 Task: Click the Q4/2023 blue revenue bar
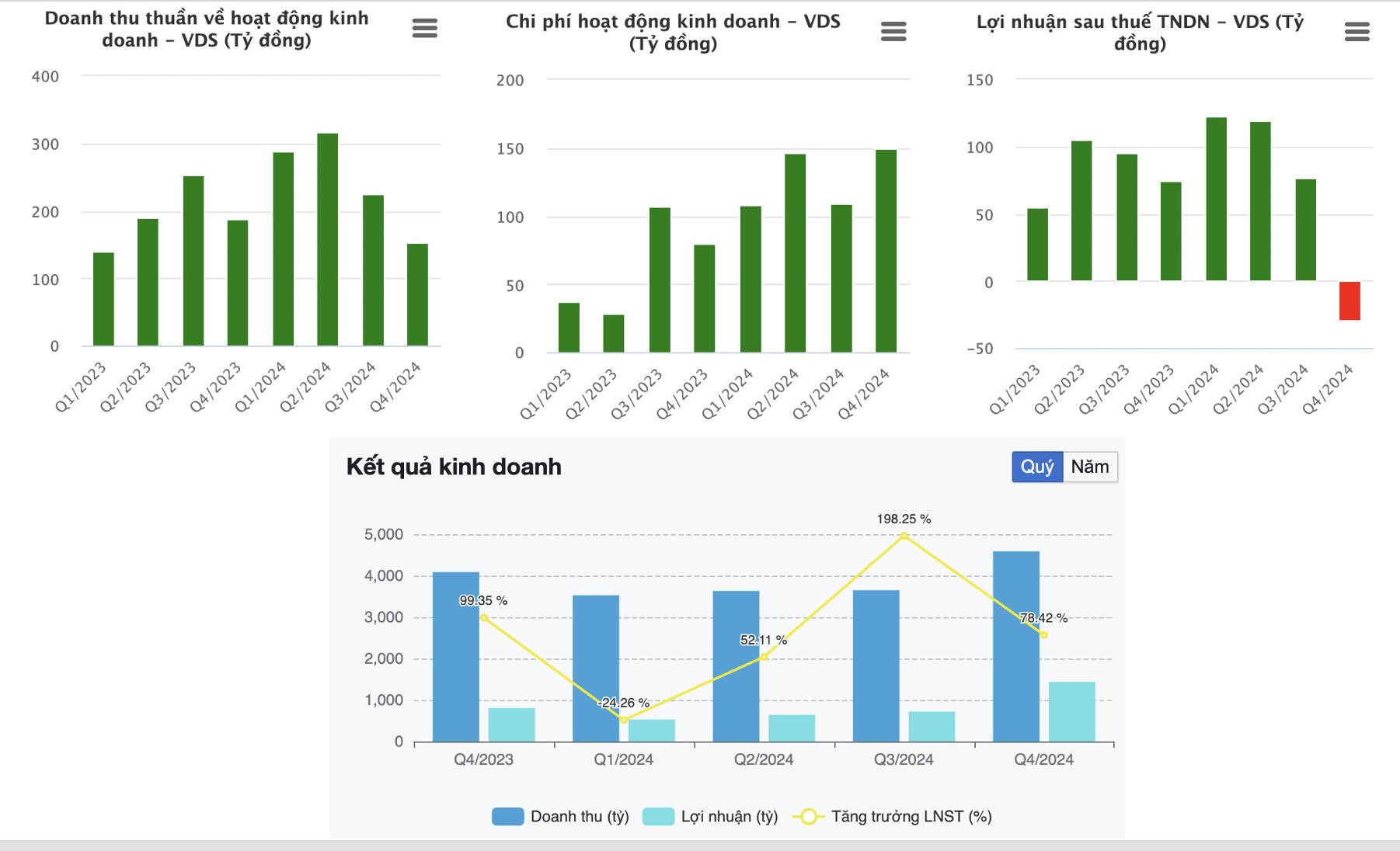pyautogui.click(x=456, y=657)
